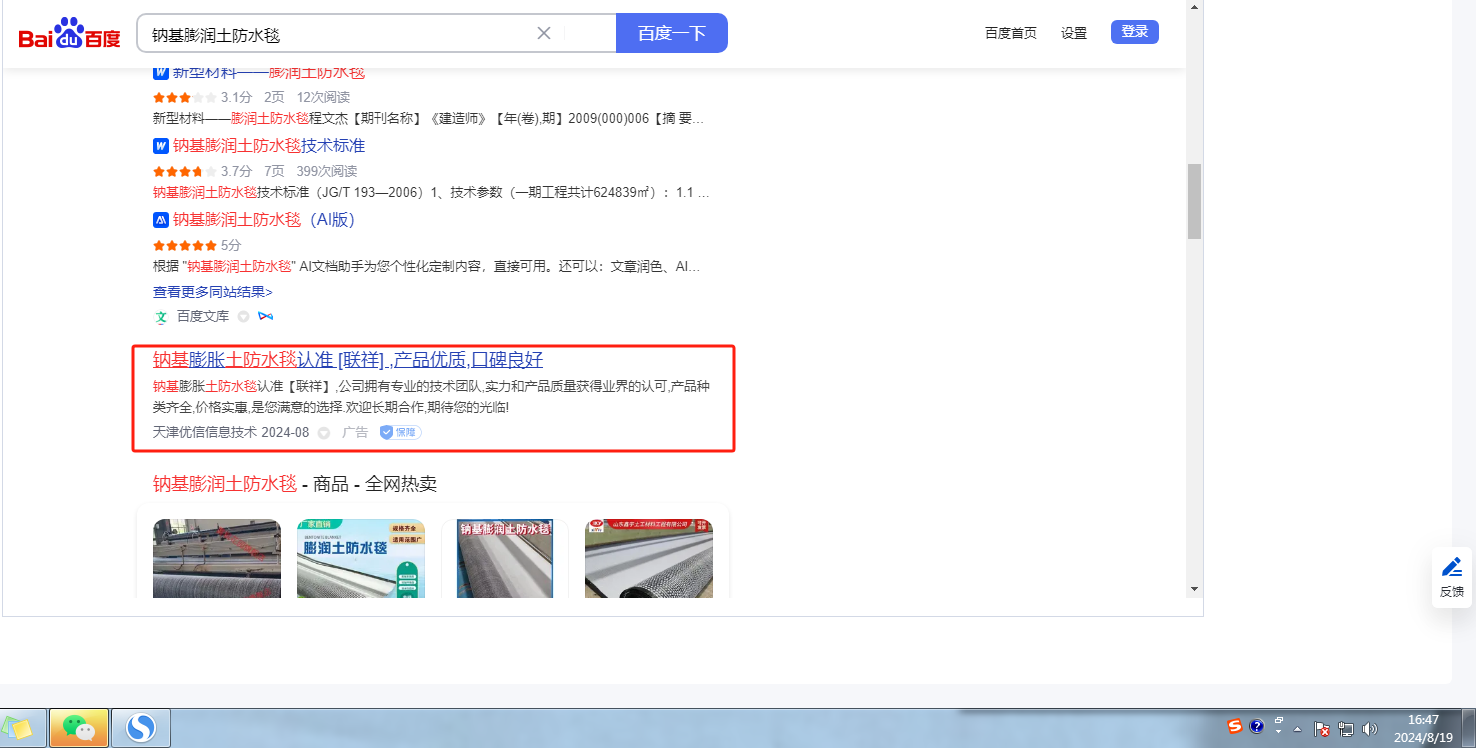1476x748 pixels.
Task: Open the blue 膨润土防水毯 product thumbnail
Action: click(361, 558)
